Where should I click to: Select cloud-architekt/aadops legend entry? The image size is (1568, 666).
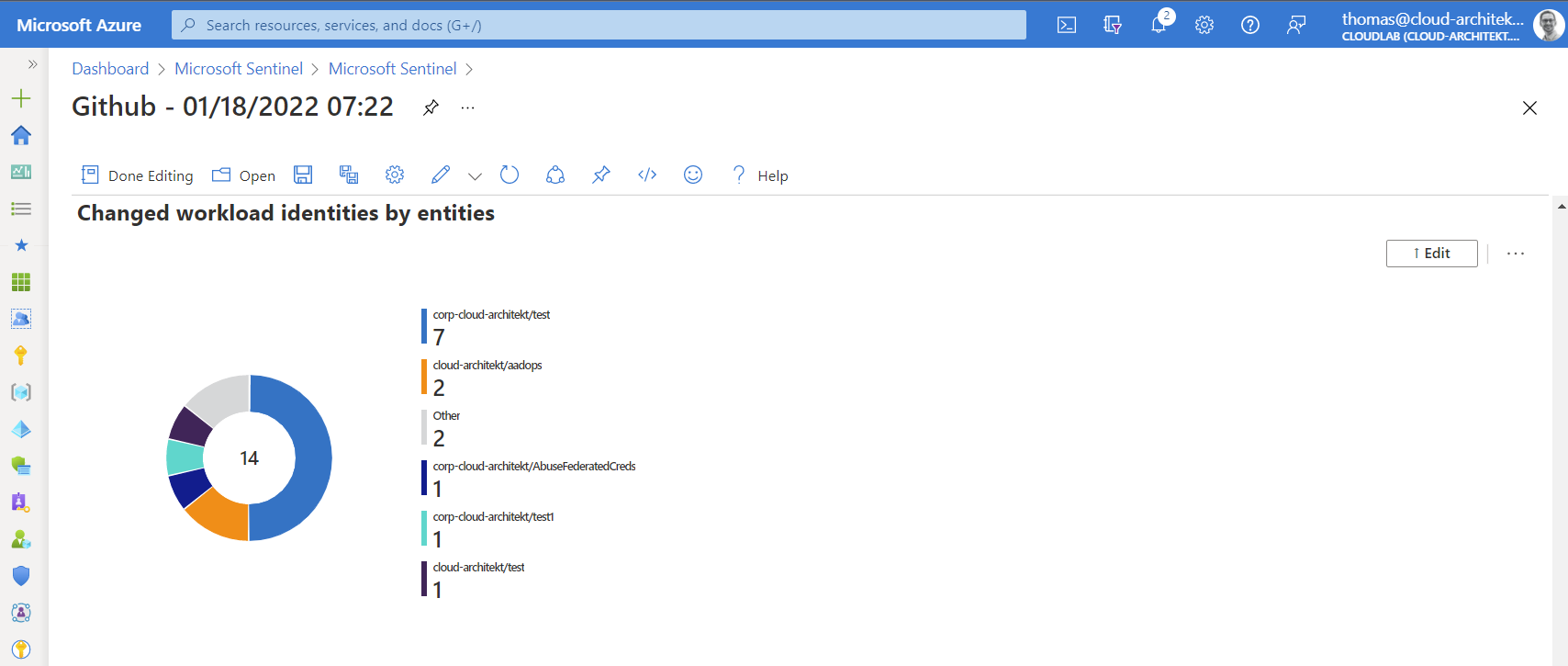point(483,378)
